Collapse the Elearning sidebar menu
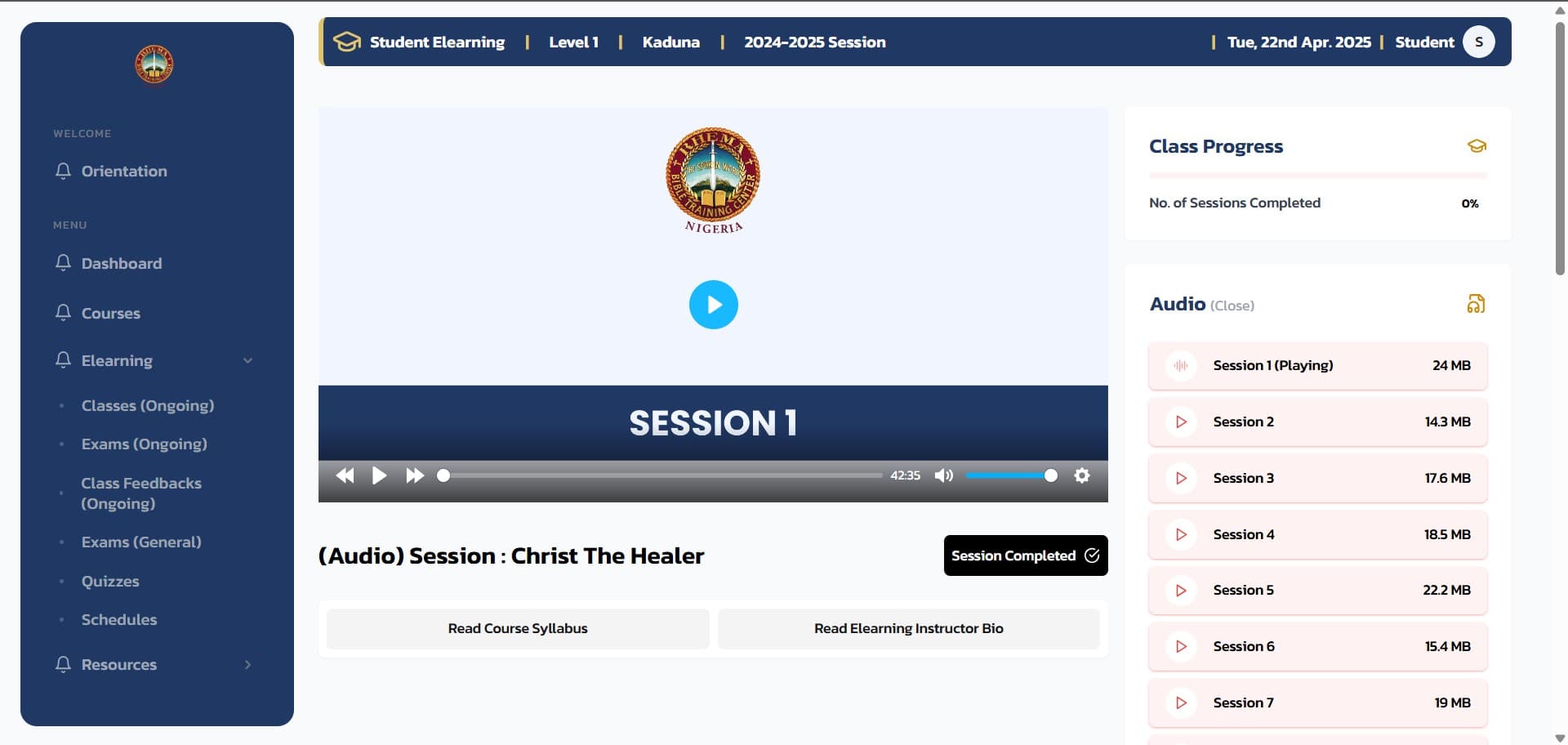This screenshot has height=745, width=1568. (x=247, y=360)
